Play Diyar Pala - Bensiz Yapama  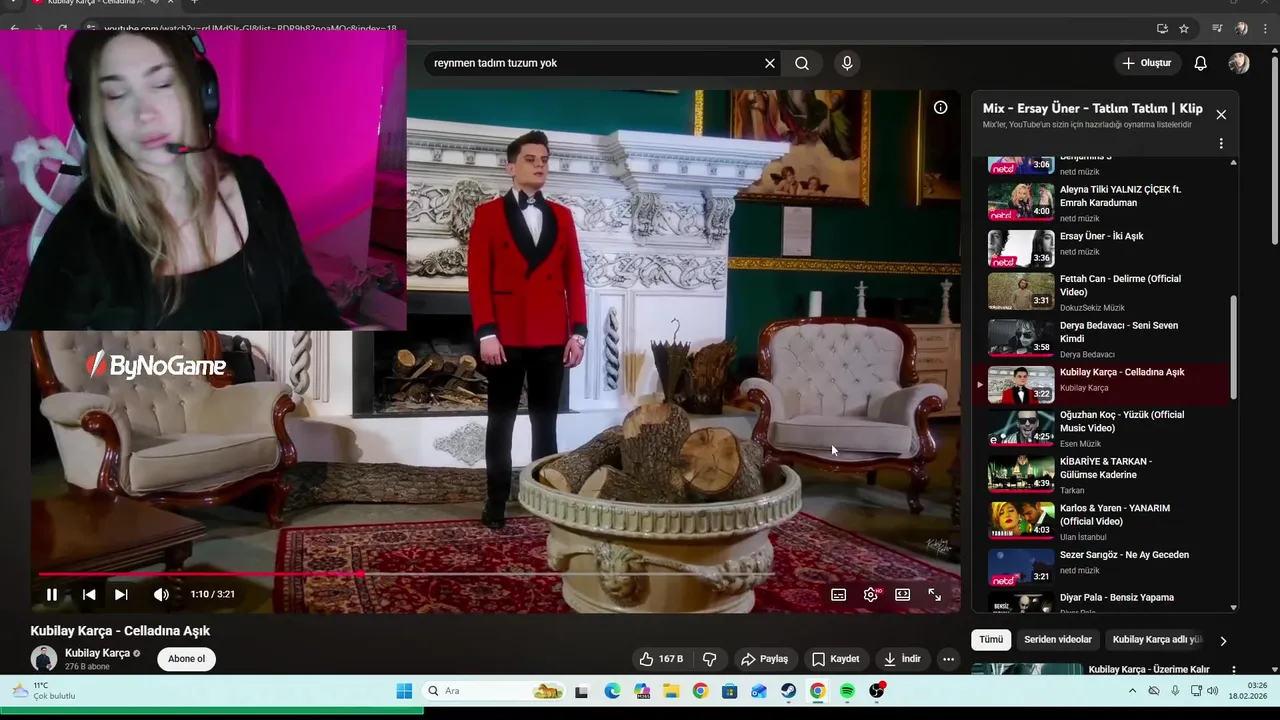click(1100, 602)
